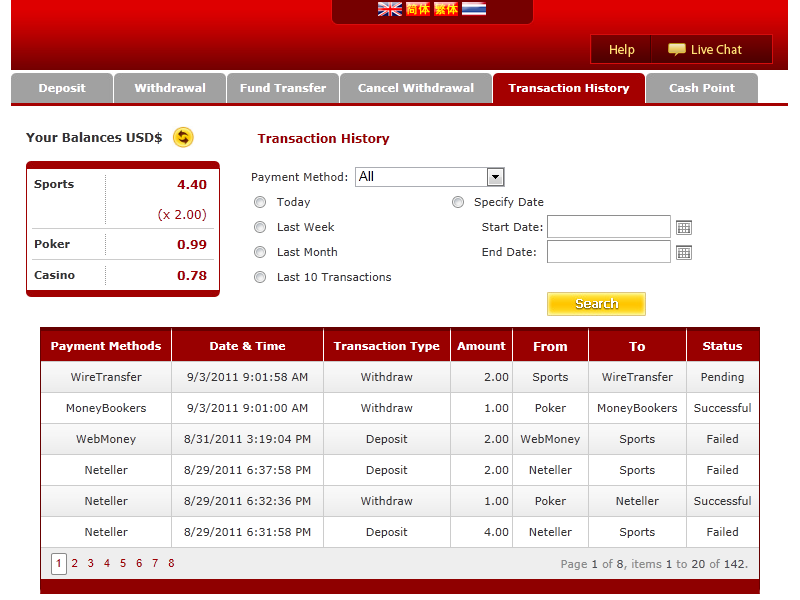Switch language using the Thai flag
Image resolution: width=800 pixels, height=600 pixels.
tap(474, 9)
